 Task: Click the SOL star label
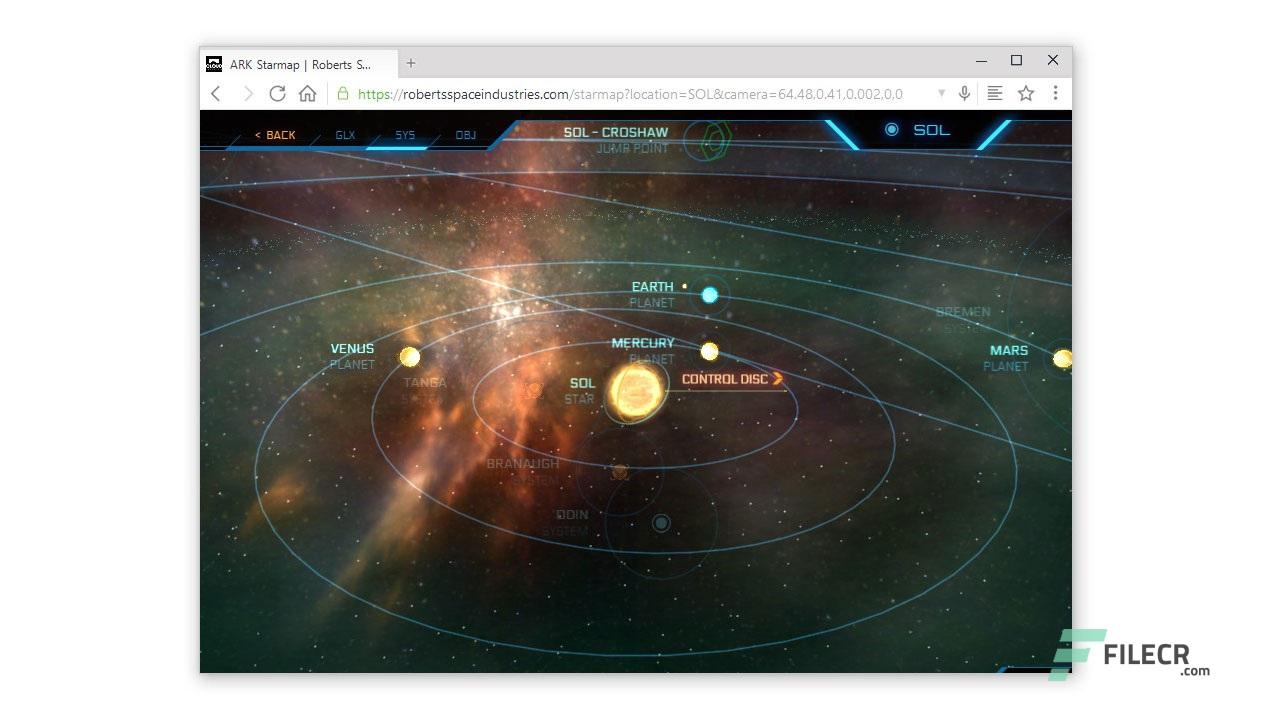582,383
